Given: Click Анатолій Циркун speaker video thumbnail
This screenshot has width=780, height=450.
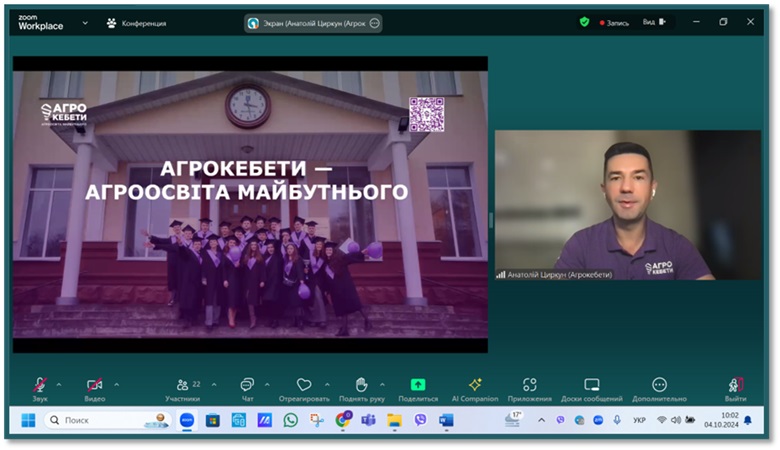Looking at the screenshot, I should click(x=628, y=205).
